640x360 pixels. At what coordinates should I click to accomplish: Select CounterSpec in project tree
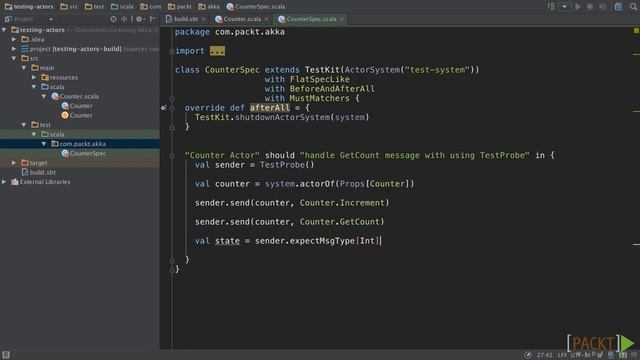pyautogui.click(x=84, y=153)
